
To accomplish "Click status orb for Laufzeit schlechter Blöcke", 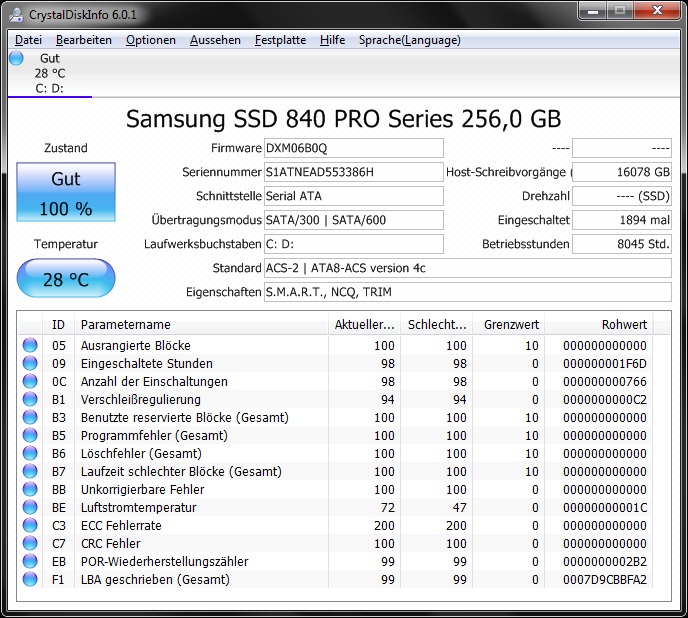I will [30, 471].
